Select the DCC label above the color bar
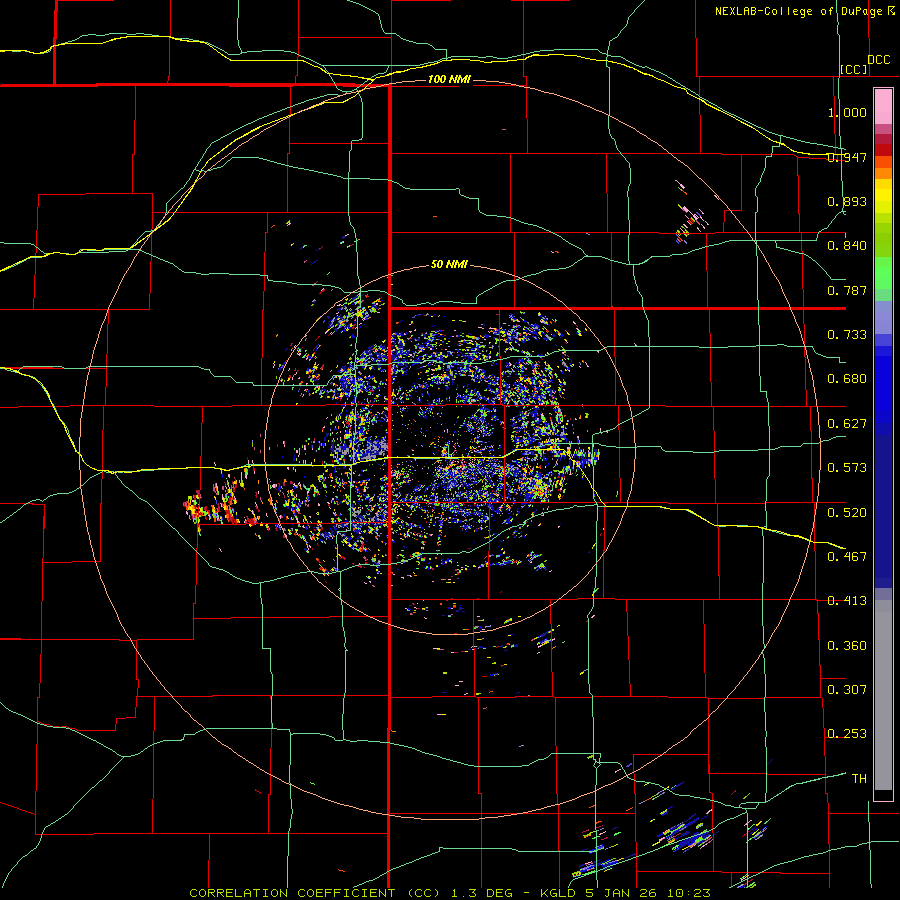 (878, 59)
